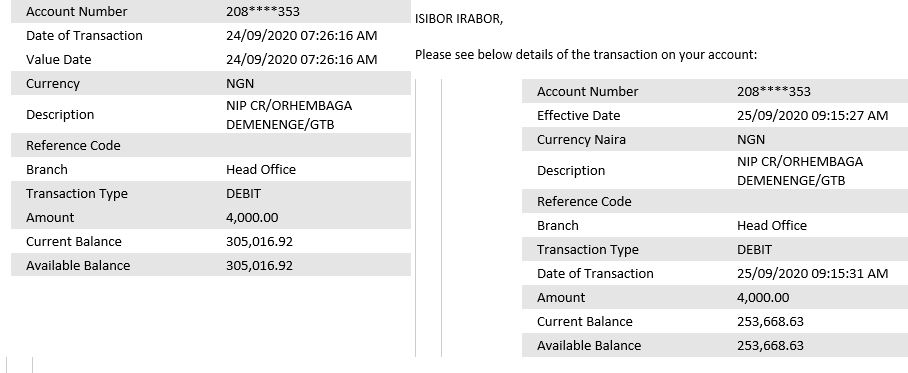Viewport: 908px width, 373px height.
Task: Click the Date of Transaction 24/09/2020 value
Action: coord(301,36)
